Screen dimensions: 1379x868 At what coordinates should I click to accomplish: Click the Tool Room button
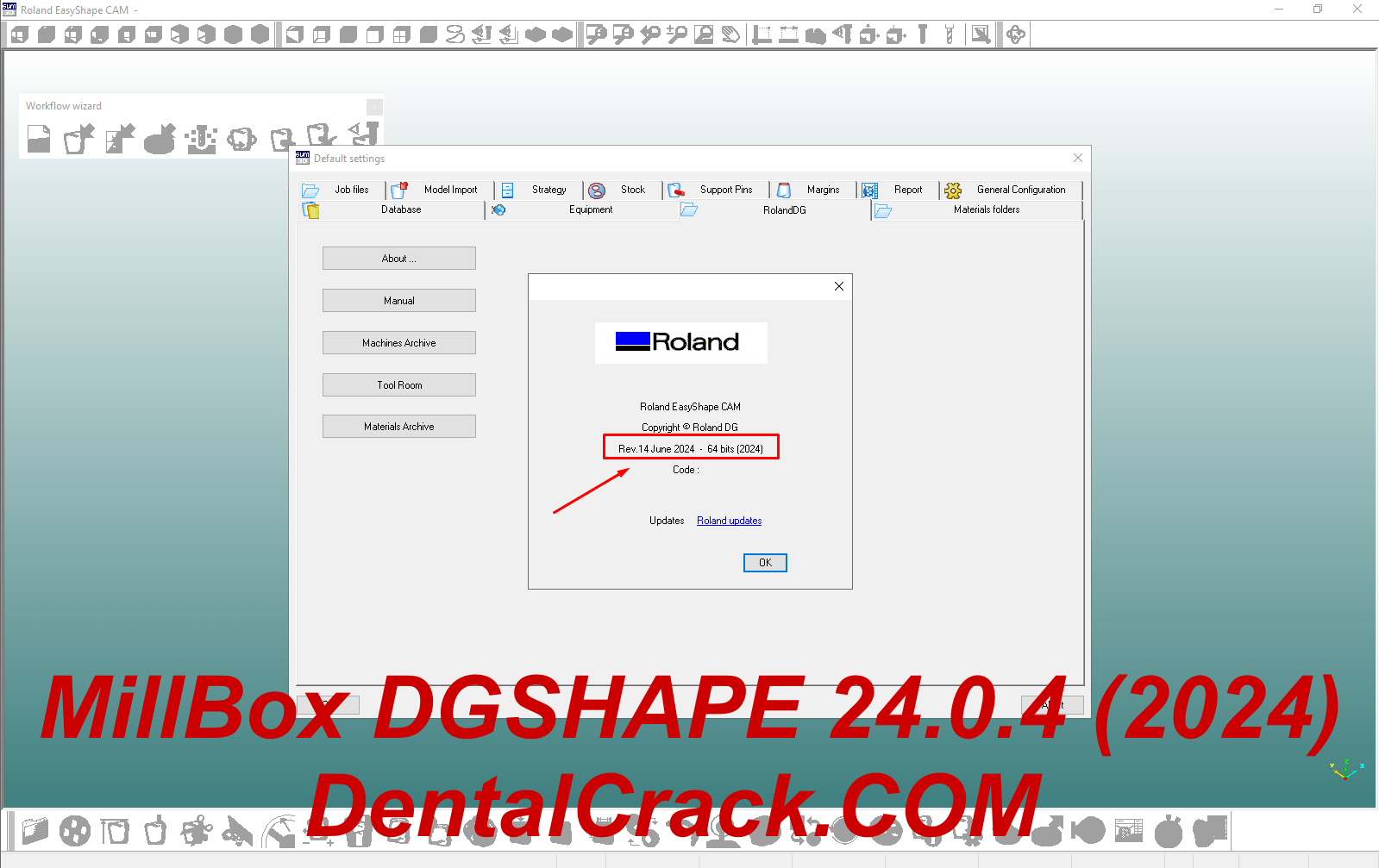tap(399, 385)
